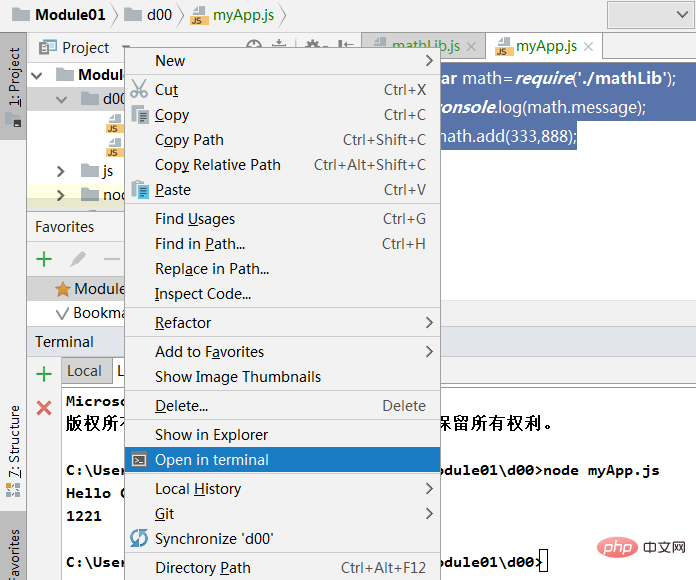Screen dimensions: 696x580
Task: Collapse the d00 folder node
Action: tap(61, 99)
